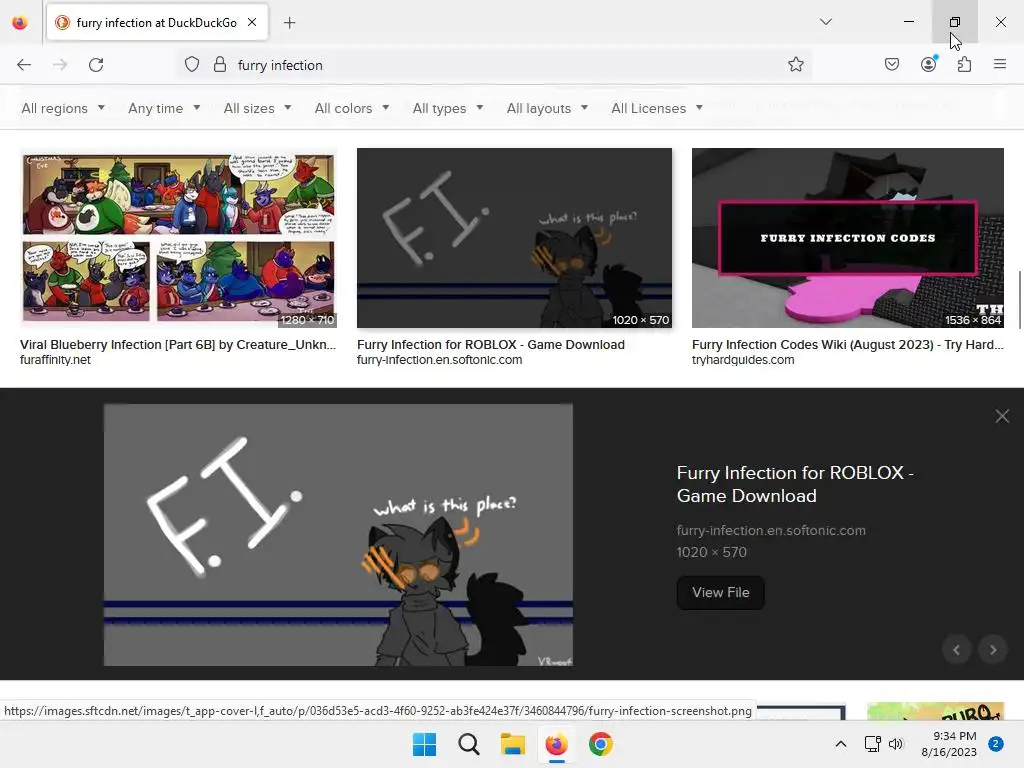
Task: Open the tracking protection shield icon
Action: [191, 65]
